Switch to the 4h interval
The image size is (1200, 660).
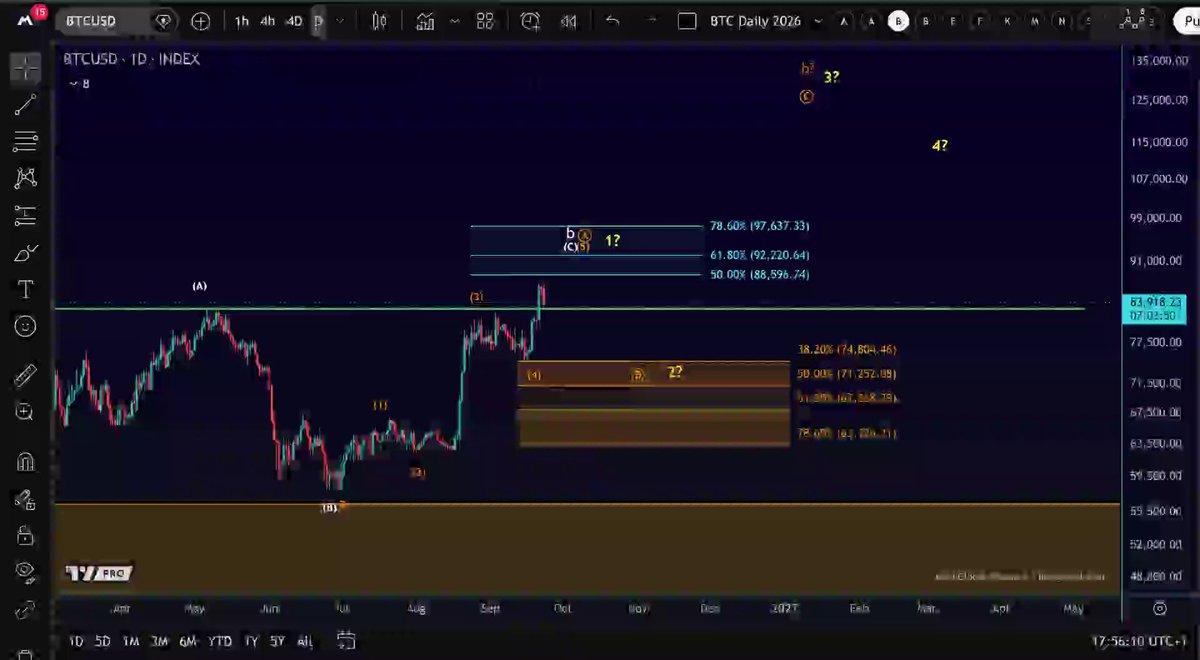tap(268, 21)
